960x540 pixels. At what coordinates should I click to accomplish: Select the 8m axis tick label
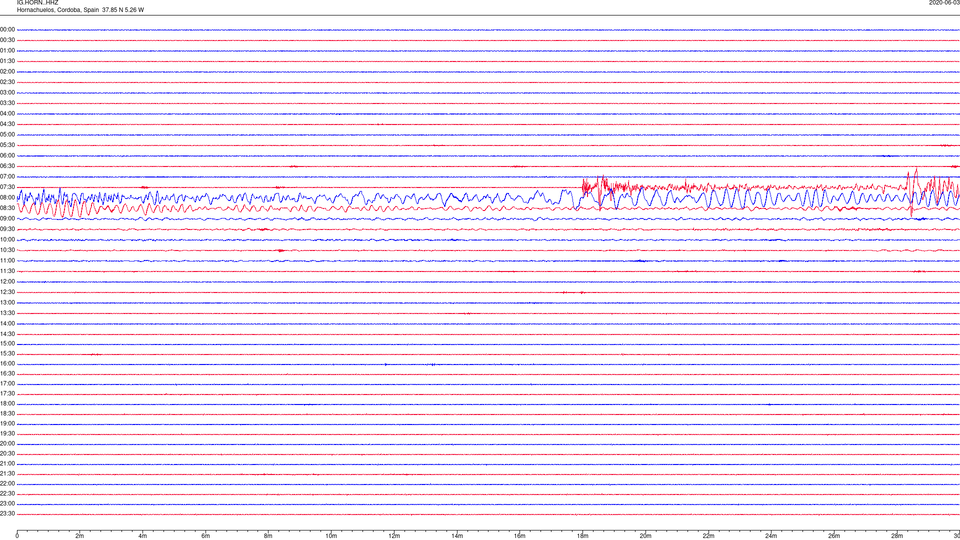tap(268, 536)
